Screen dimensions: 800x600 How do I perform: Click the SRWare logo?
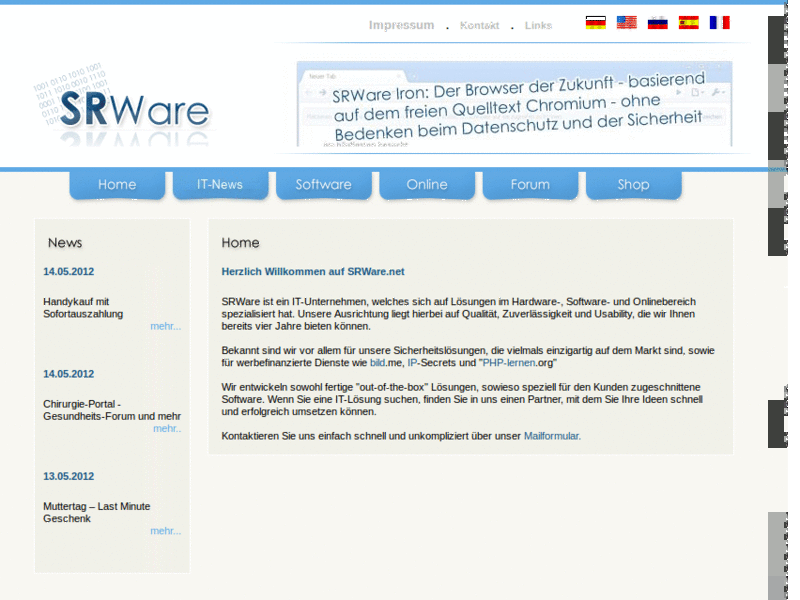122,105
